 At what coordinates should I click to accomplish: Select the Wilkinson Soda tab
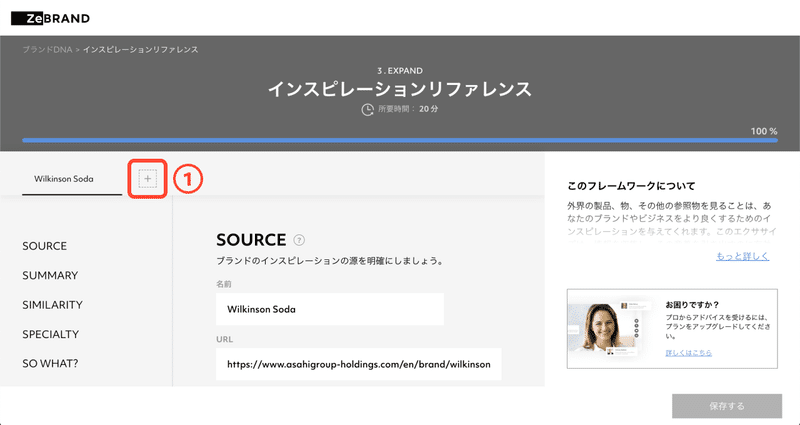[64, 179]
